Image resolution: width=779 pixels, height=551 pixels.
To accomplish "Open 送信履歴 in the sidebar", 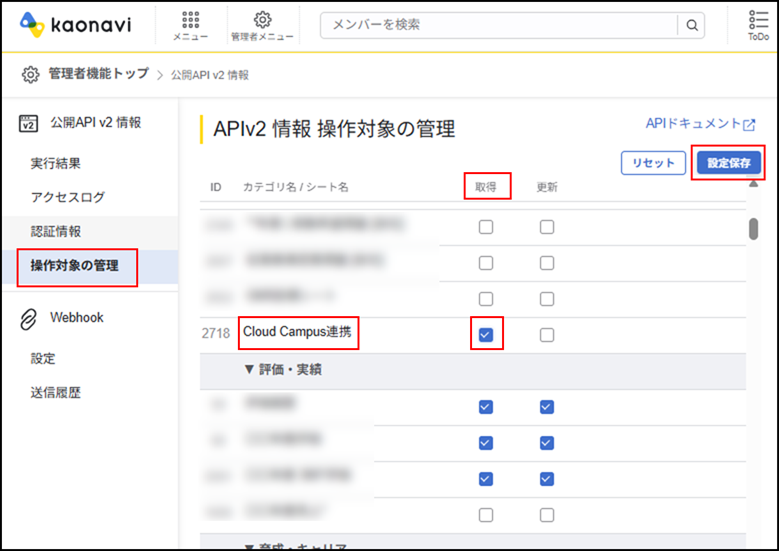I will tap(56, 393).
